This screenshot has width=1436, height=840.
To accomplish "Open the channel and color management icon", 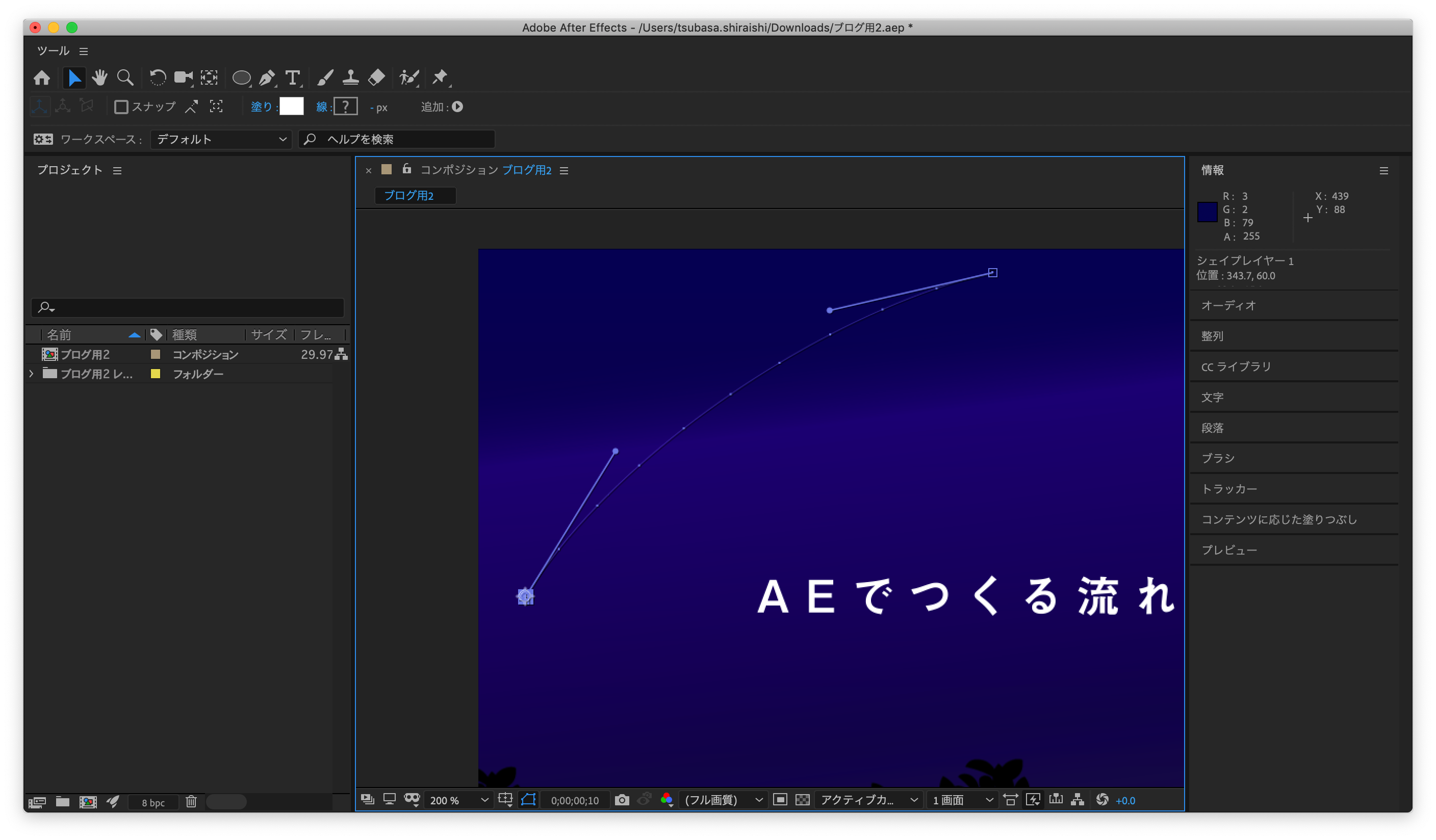I will point(666,800).
